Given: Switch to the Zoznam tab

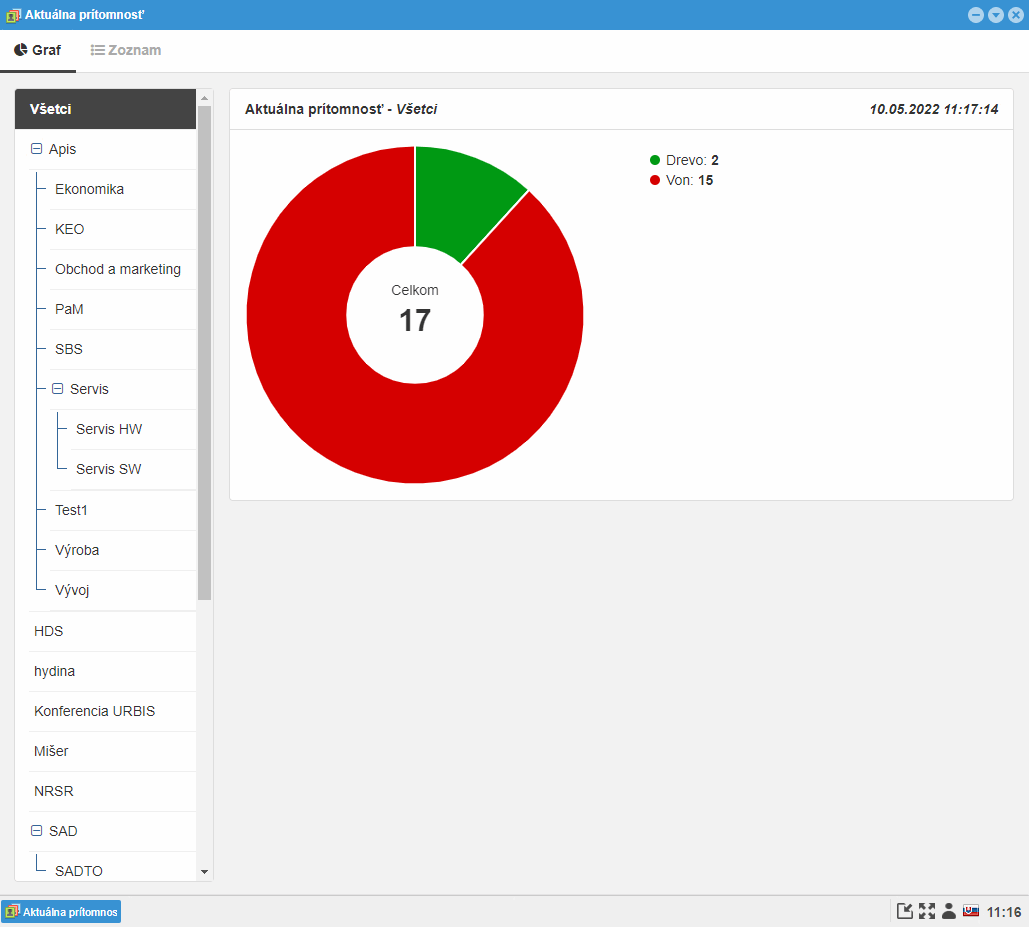Looking at the screenshot, I should click(126, 50).
